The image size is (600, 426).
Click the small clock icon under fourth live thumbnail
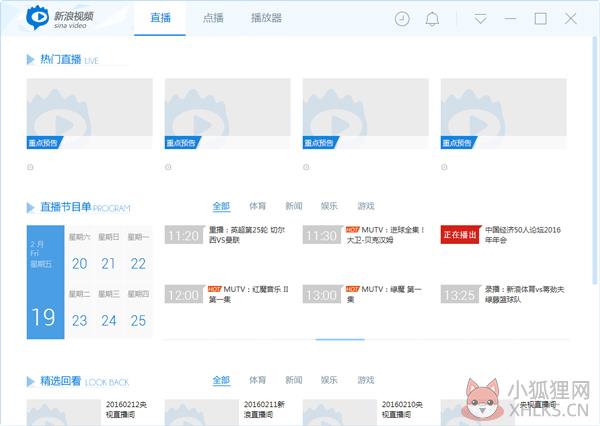(x=444, y=167)
